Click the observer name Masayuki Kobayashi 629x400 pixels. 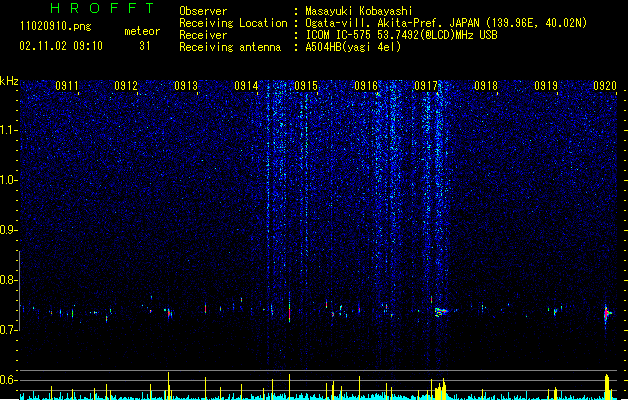(359, 11)
